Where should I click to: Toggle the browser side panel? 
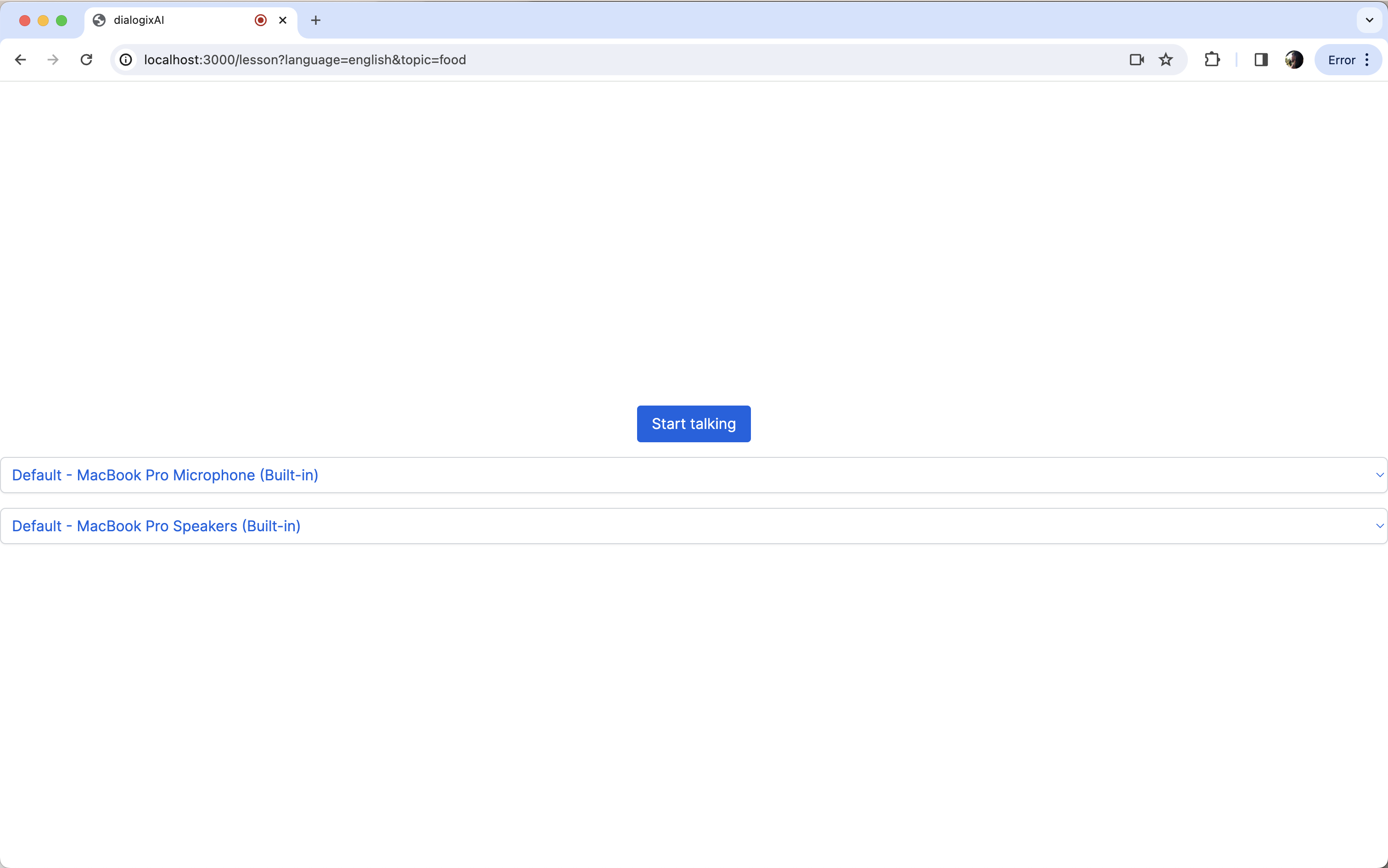click(x=1261, y=60)
